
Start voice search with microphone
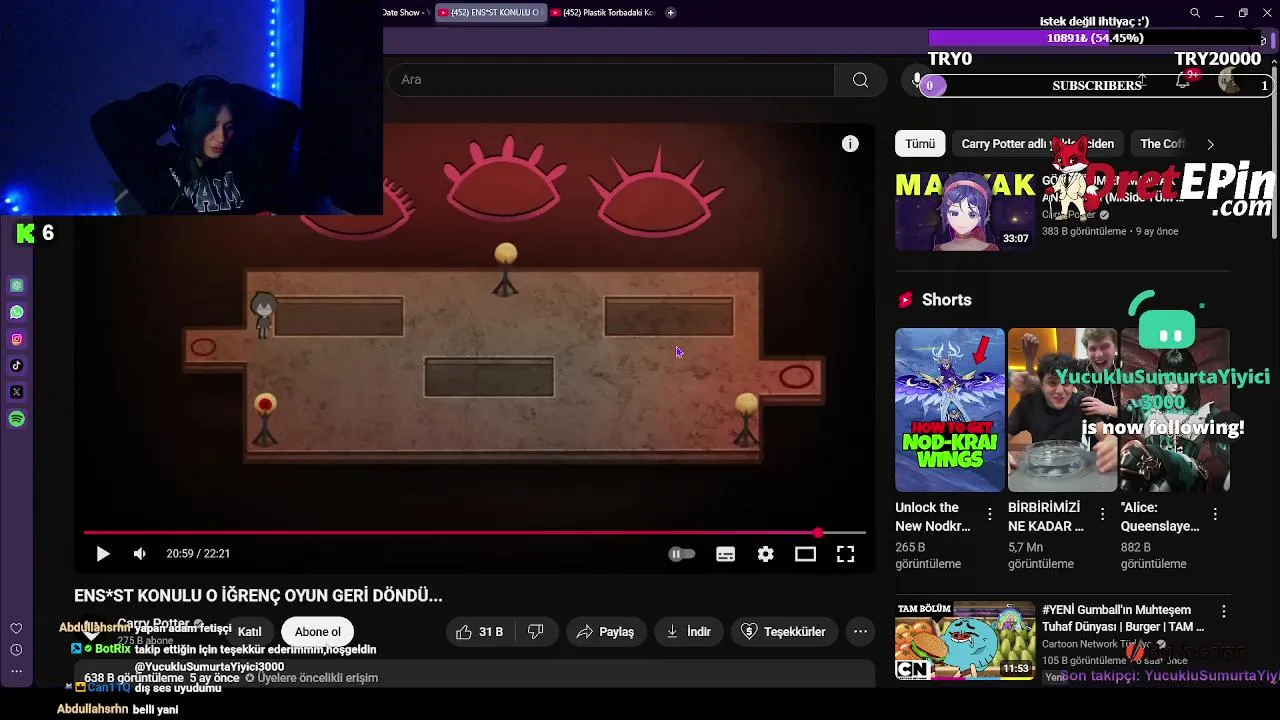(x=916, y=80)
